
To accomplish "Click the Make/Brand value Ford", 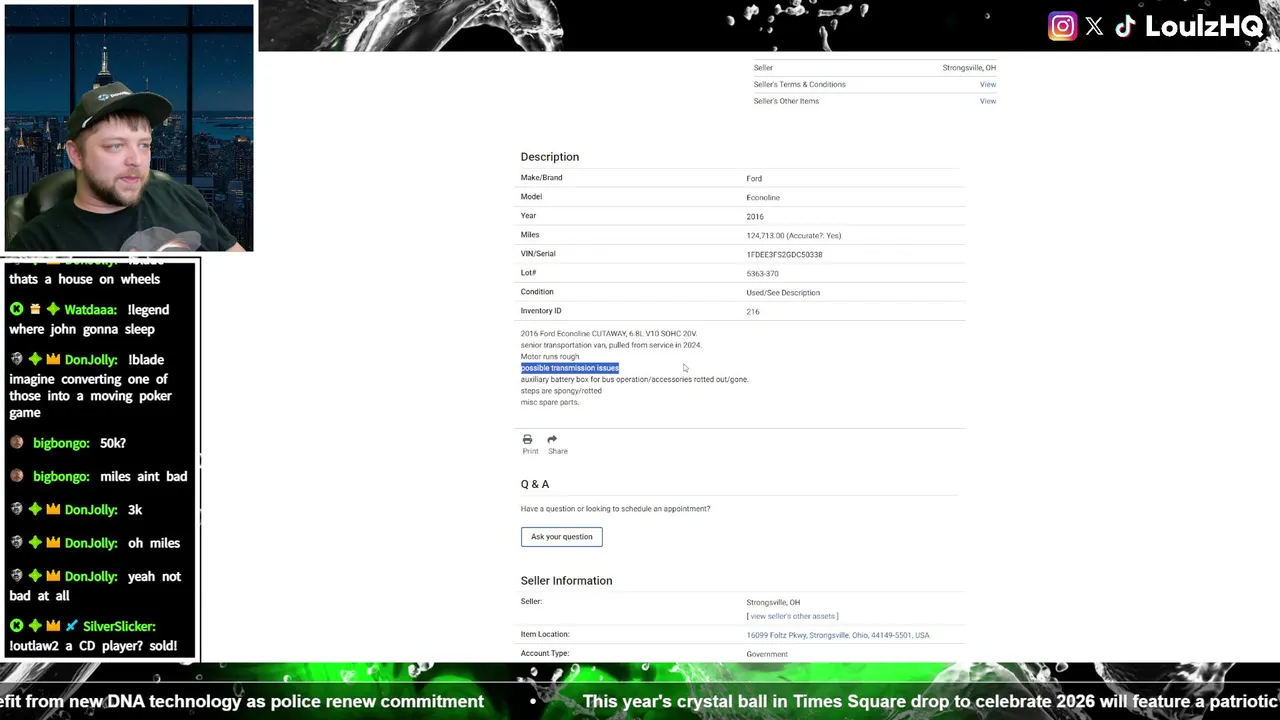I will pos(754,179).
